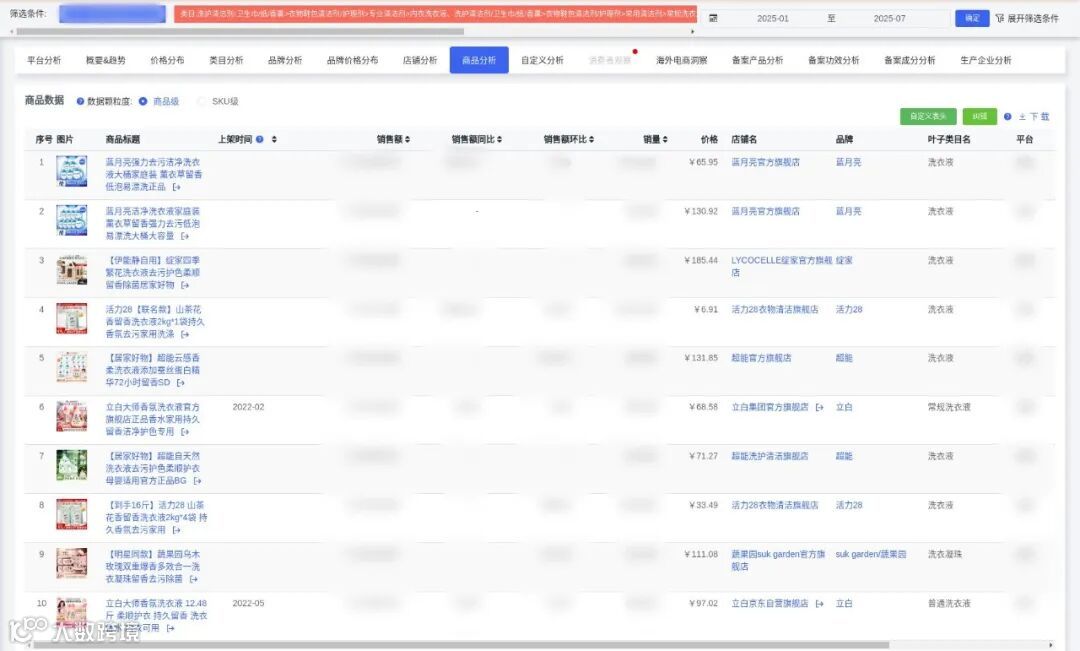
Task: Switch to 概要&趋势 tab
Action: tap(105, 61)
